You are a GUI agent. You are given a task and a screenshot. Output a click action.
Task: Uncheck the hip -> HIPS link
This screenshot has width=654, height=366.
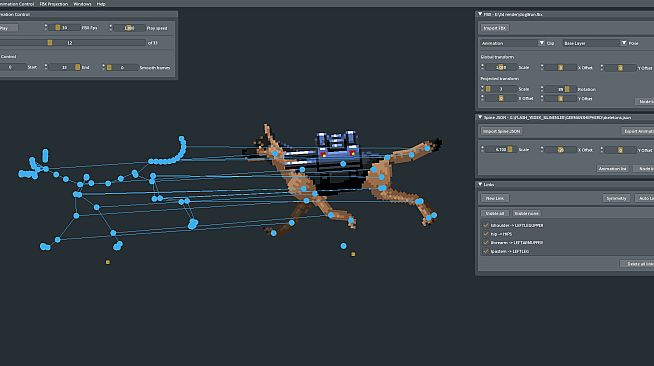tap(486, 234)
